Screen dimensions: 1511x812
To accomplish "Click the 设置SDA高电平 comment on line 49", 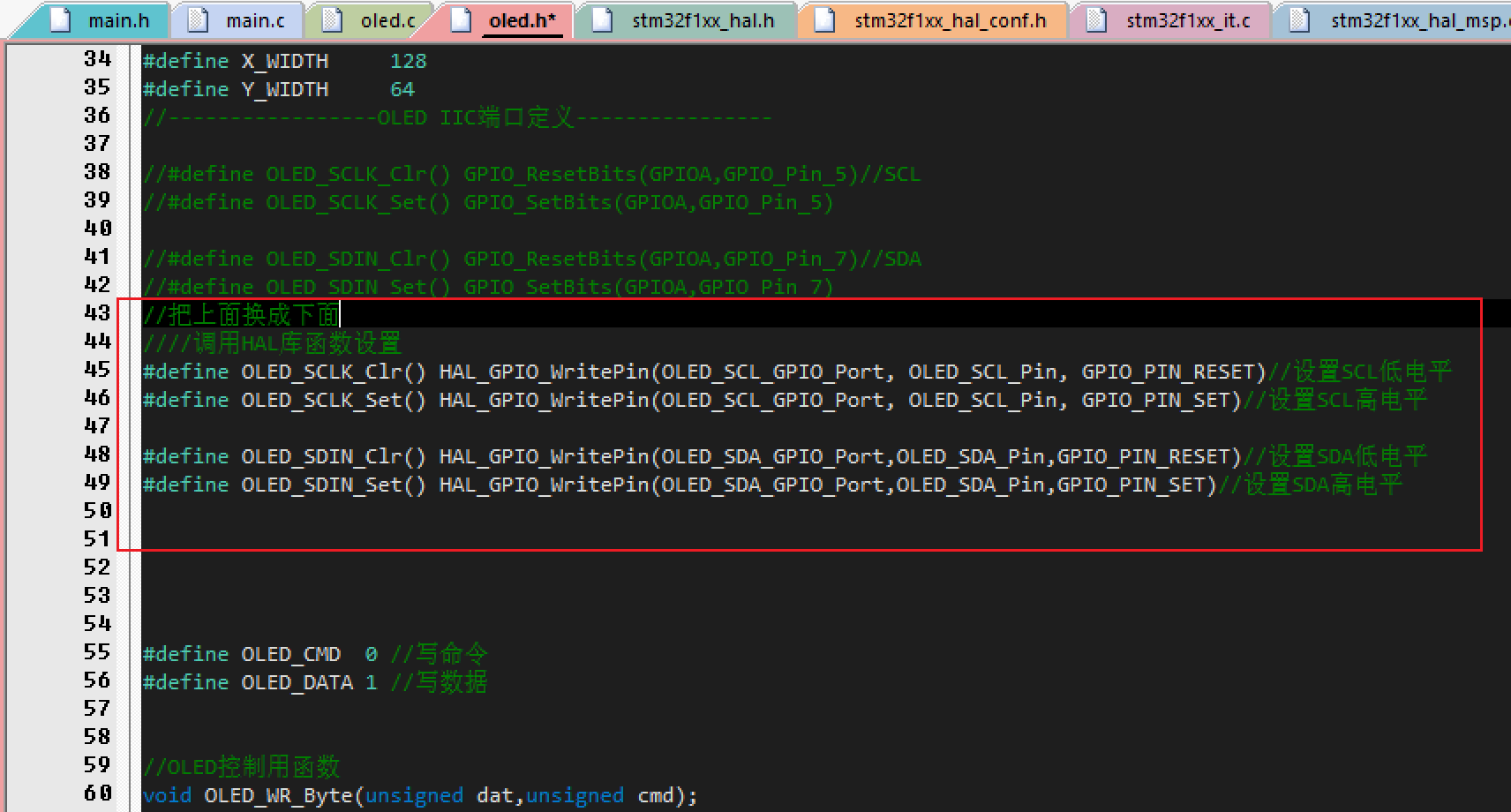I will (1310, 485).
